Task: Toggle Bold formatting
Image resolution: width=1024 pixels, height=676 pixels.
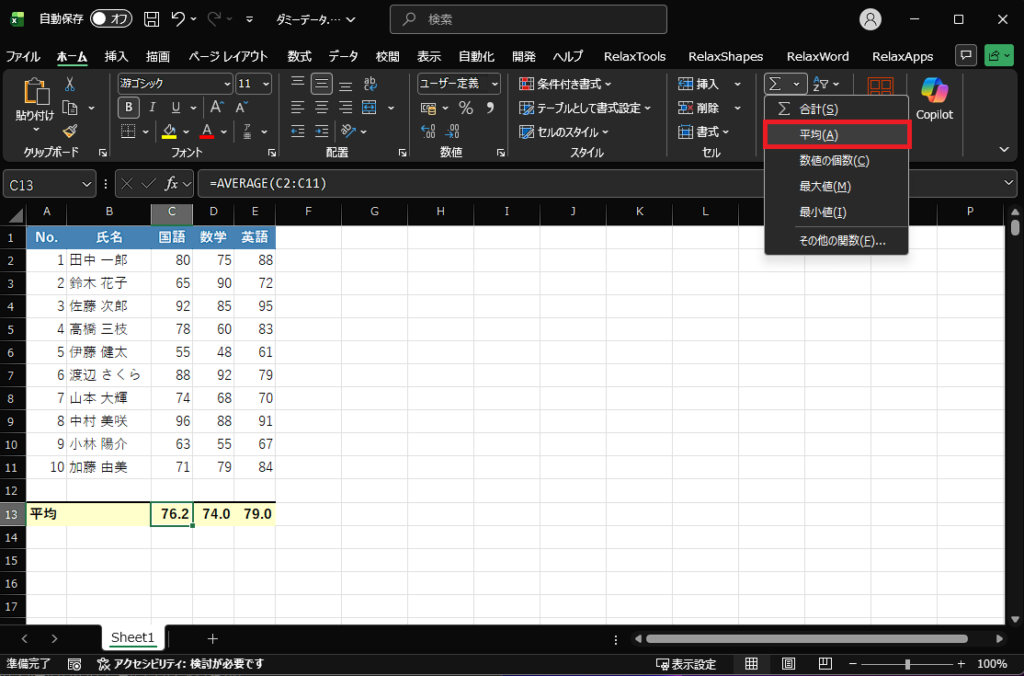Action: 128,108
